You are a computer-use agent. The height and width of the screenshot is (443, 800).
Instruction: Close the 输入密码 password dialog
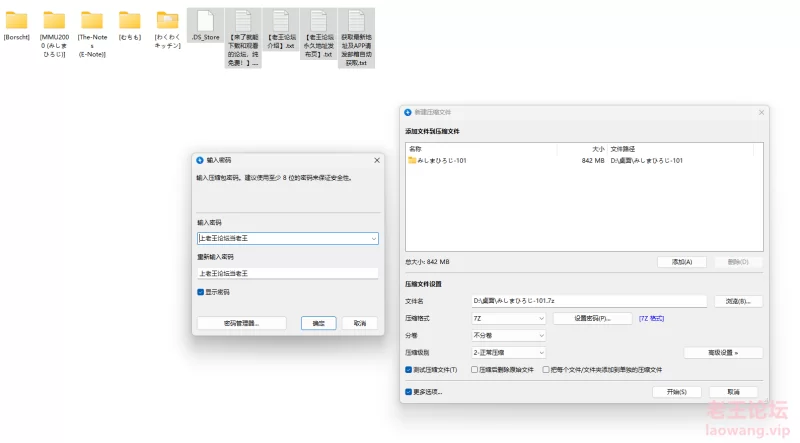pos(377,160)
